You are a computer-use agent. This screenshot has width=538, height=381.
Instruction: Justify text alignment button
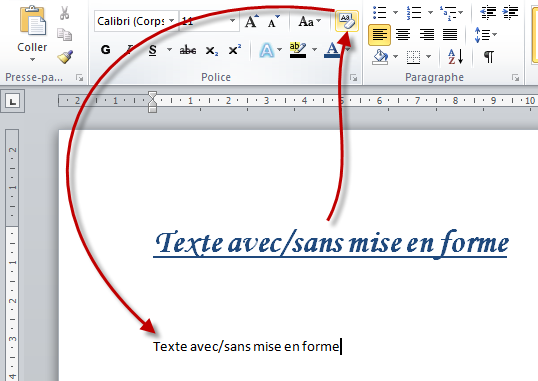point(450,35)
